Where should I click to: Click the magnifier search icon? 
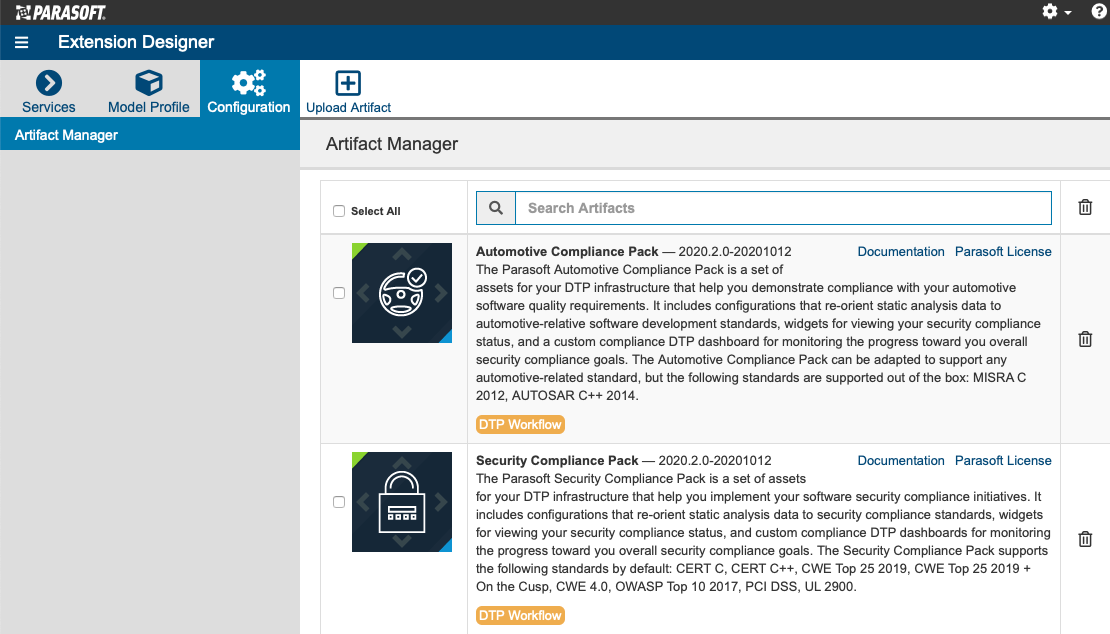point(496,208)
